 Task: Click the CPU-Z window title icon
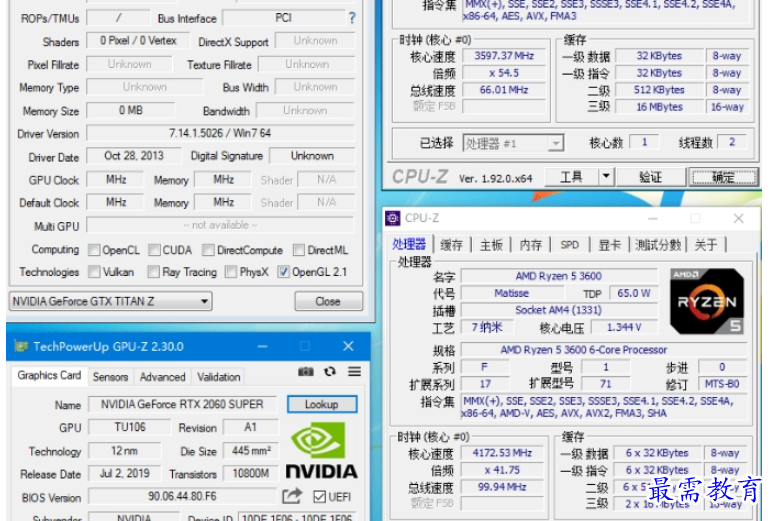click(x=392, y=218)
